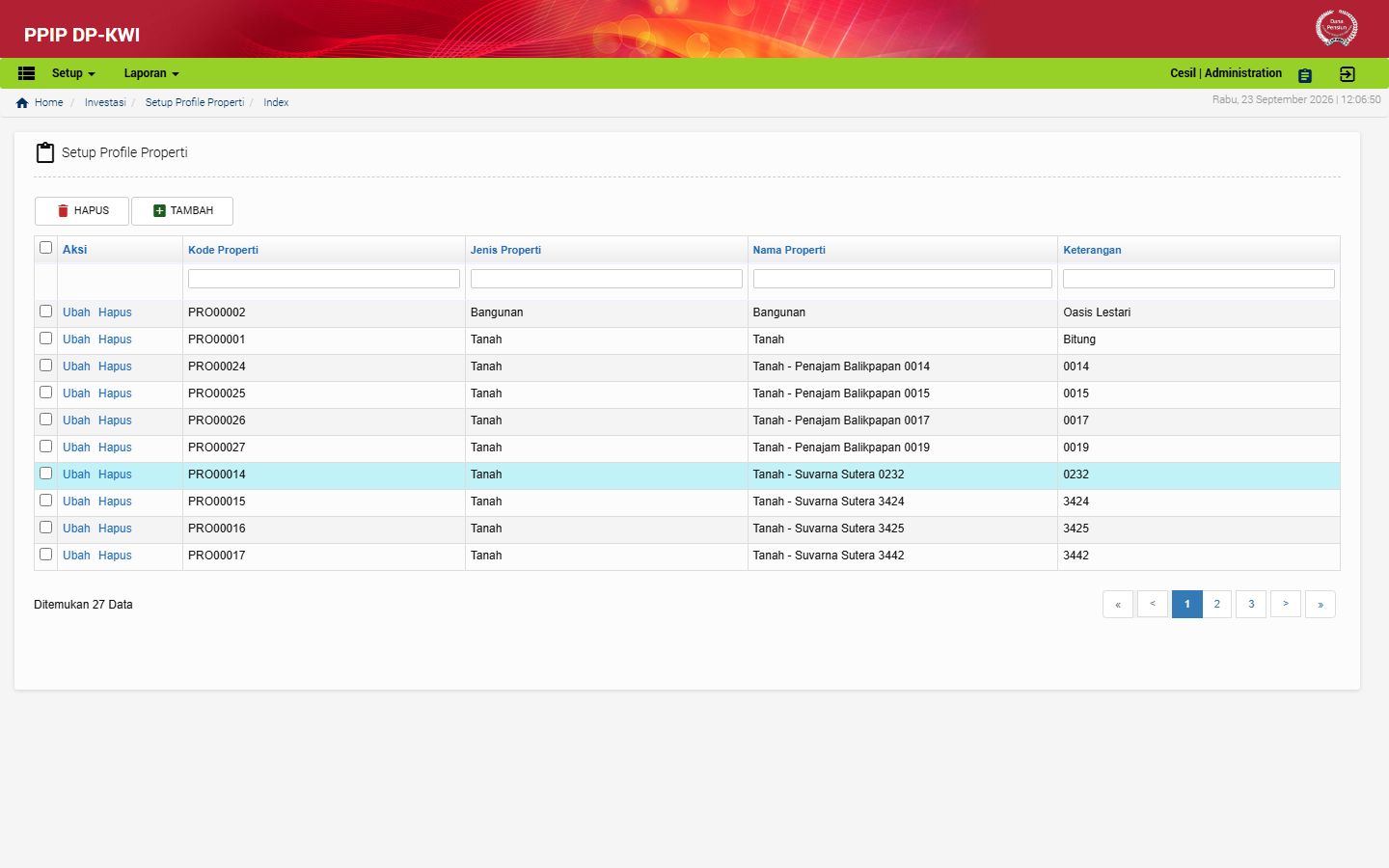
Task: Click the TAMBAH add button
Action: [x=182, y=211]
